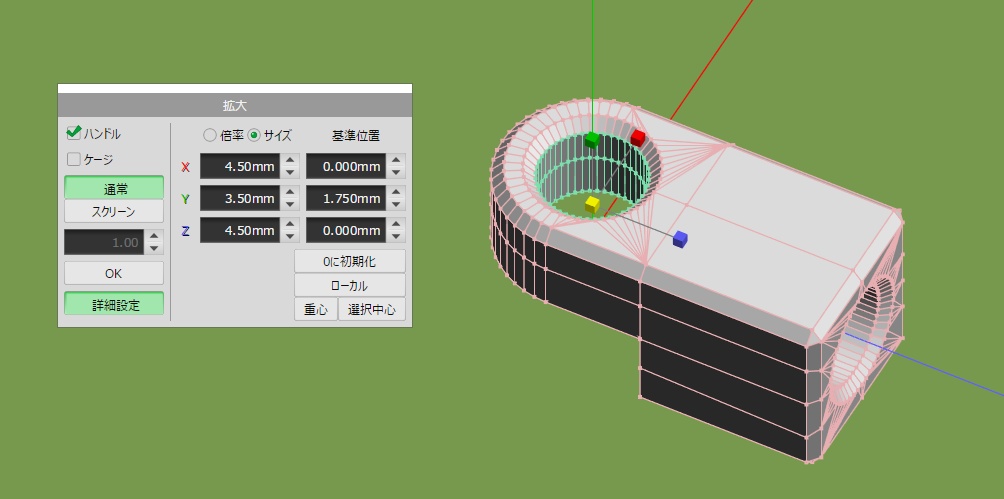Viewport: 1004px width, 499px height.
Task: Click the 重心 button
Action: 316,309
